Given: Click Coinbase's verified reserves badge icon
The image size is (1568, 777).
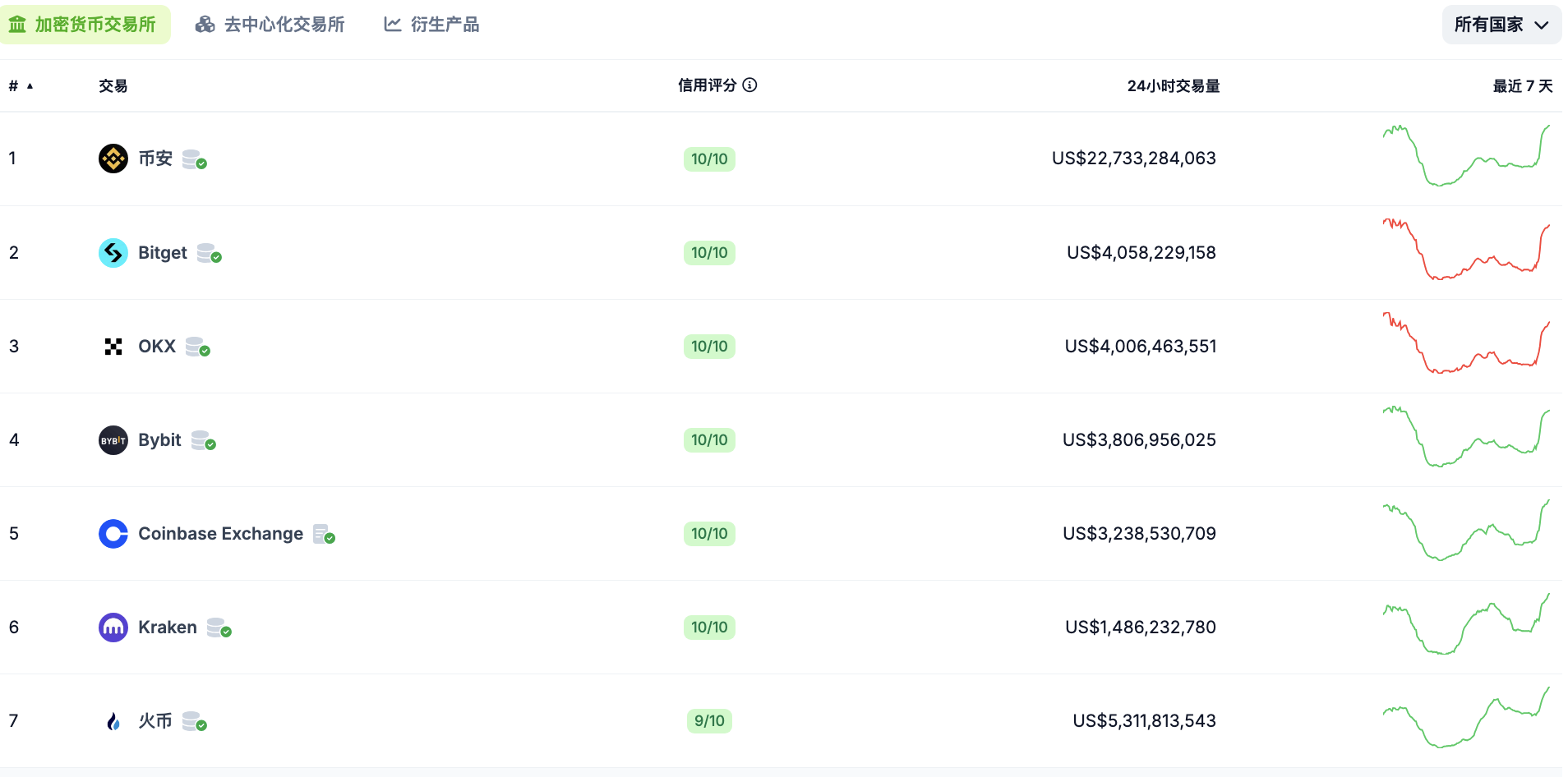Looking at the screenshot, I should [325, 535].
